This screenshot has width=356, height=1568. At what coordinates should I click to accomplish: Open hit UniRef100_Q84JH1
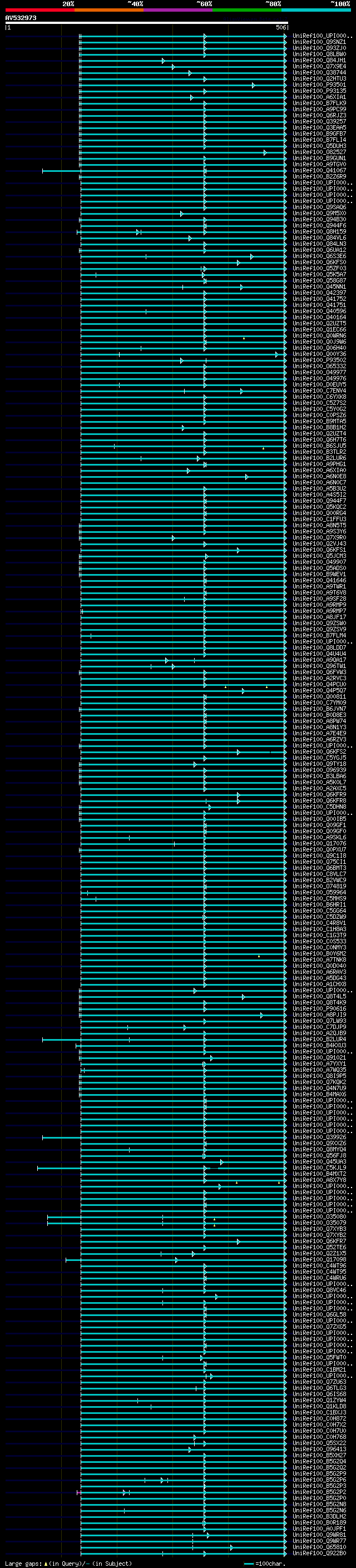pyautogui.click(x=319, y=60)
